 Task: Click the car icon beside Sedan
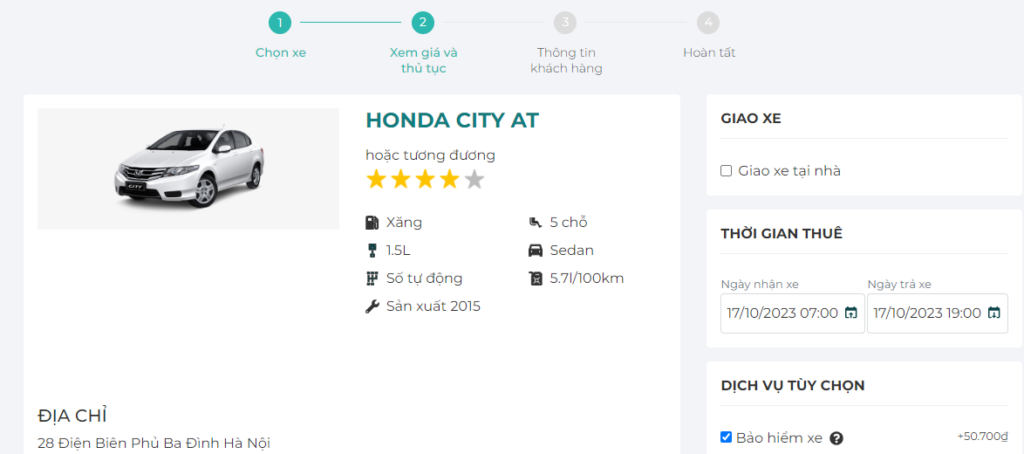coord(535,250)
